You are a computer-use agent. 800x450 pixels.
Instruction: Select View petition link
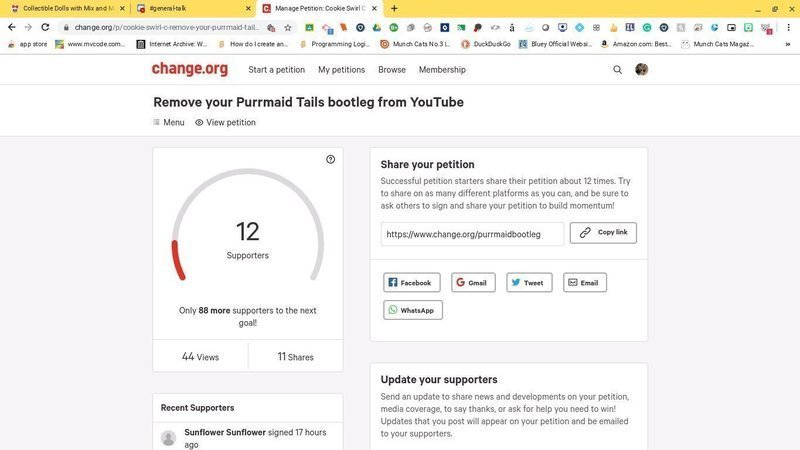coord(225,122)
